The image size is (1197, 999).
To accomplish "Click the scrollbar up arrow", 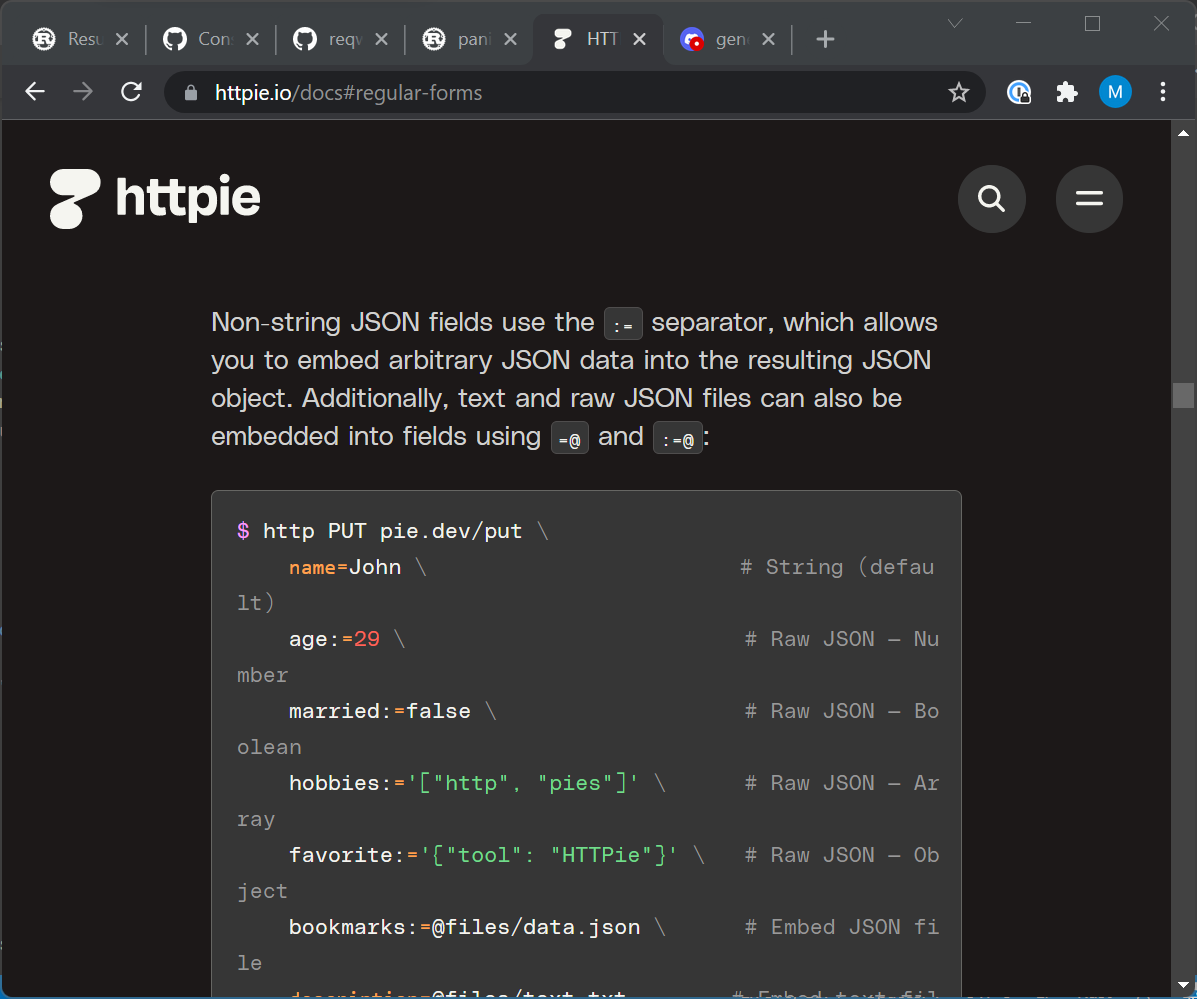I will coord(1183,133).
